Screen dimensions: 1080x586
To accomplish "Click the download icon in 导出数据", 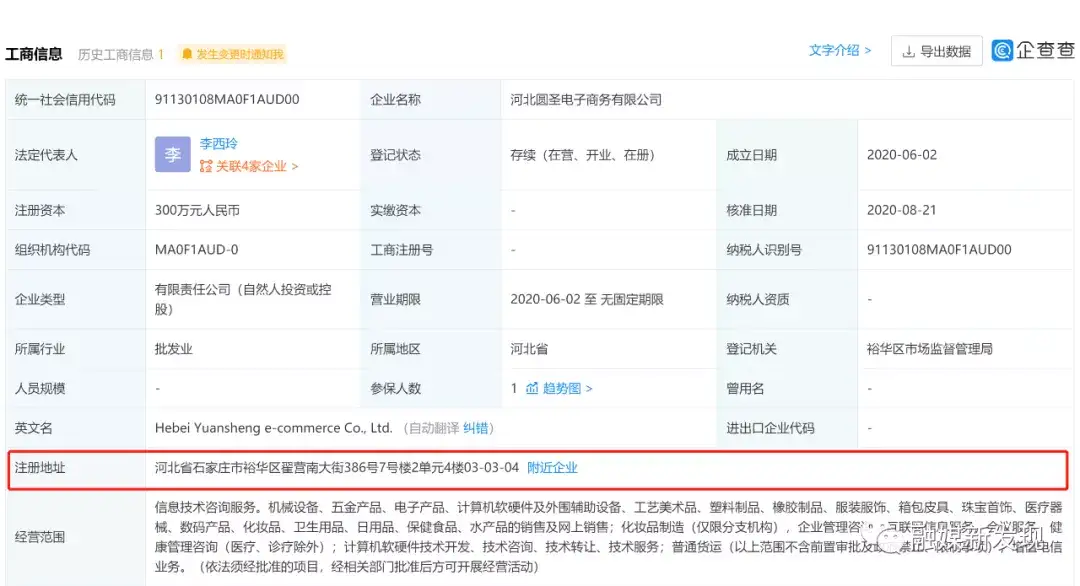I will click(x=908, y=52).
